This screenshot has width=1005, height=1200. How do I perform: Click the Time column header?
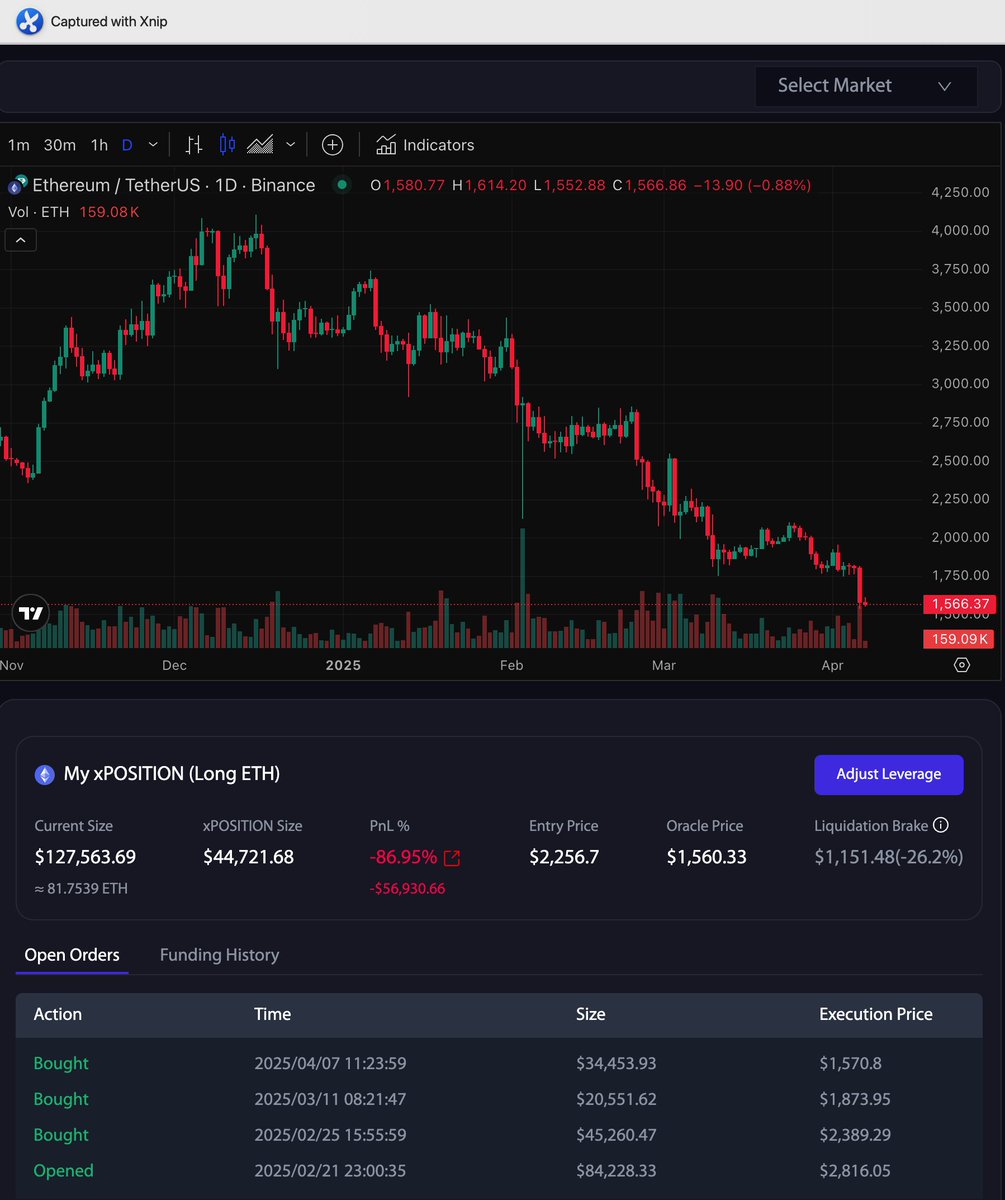point(272,1014)
